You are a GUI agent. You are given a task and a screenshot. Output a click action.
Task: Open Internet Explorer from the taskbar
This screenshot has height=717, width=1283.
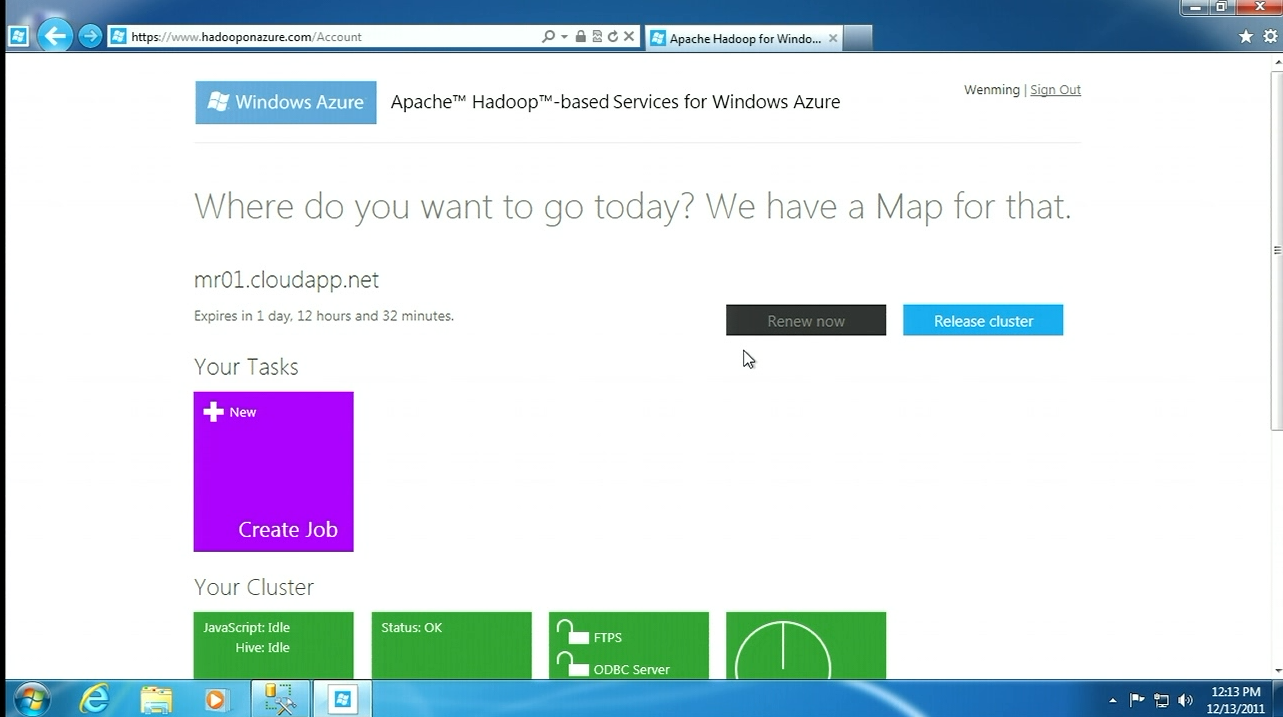(x=94, y=699)
